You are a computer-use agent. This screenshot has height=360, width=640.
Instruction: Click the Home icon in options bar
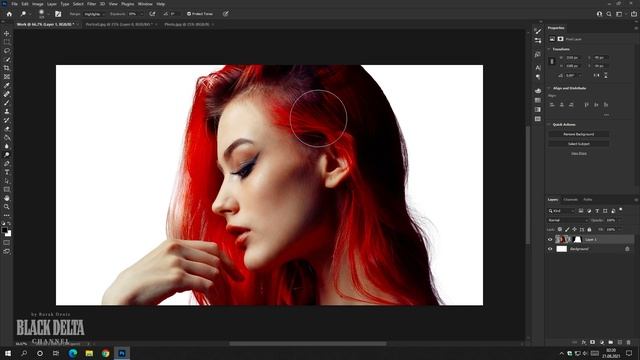pyautogui.click(x=9, y=14)
